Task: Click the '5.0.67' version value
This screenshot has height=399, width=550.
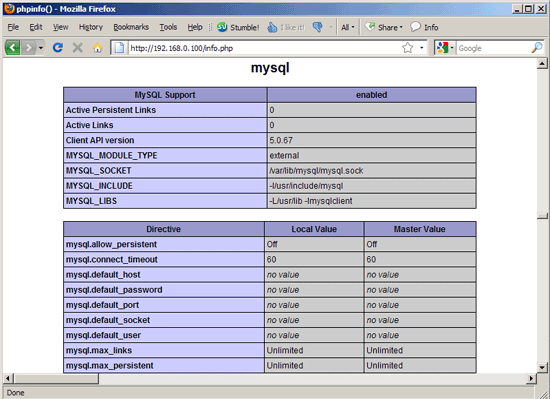Action: coord(281,140)
